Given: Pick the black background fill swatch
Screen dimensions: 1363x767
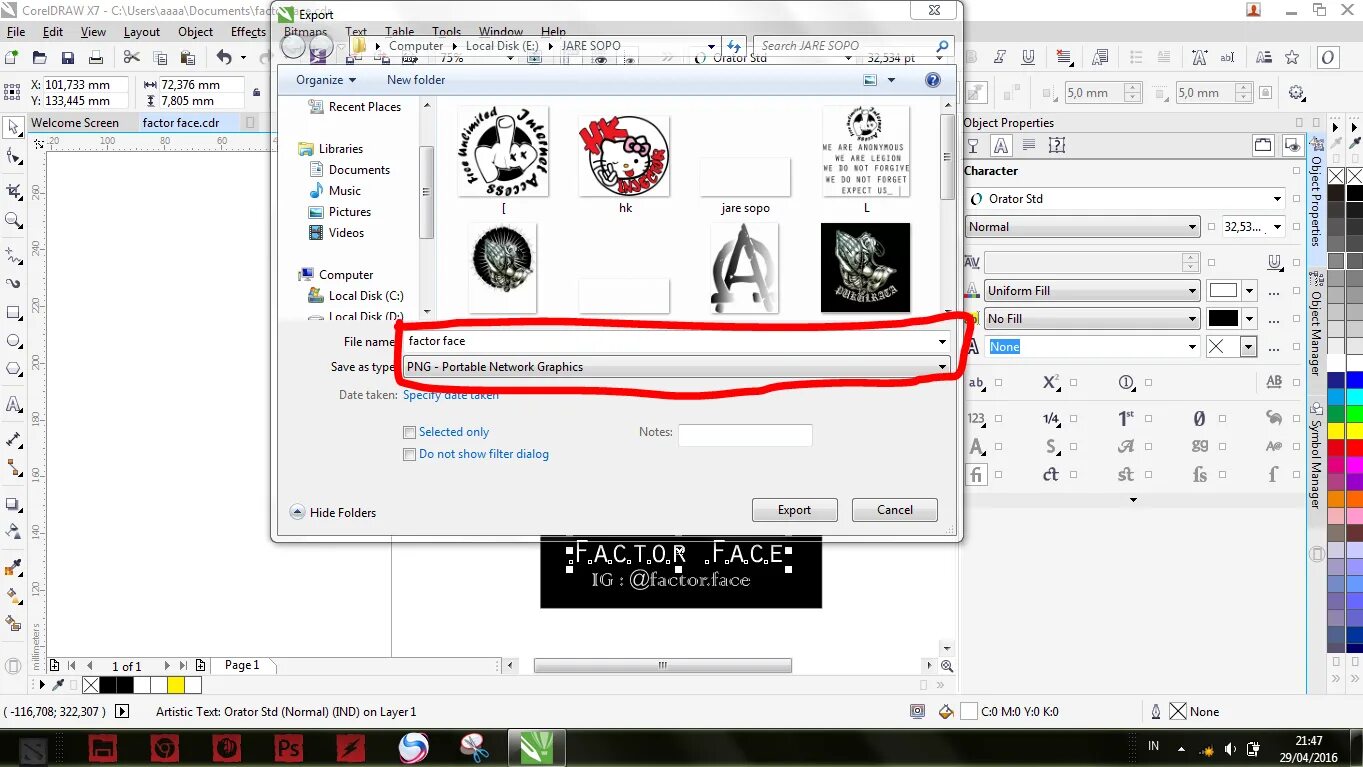Looking at the screenshot, I should click(1223, 319).
